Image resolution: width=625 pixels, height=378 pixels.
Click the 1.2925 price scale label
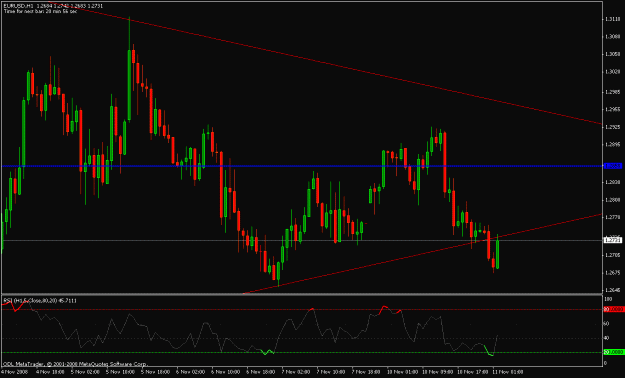pyautogui.click(x=612, y=127)
